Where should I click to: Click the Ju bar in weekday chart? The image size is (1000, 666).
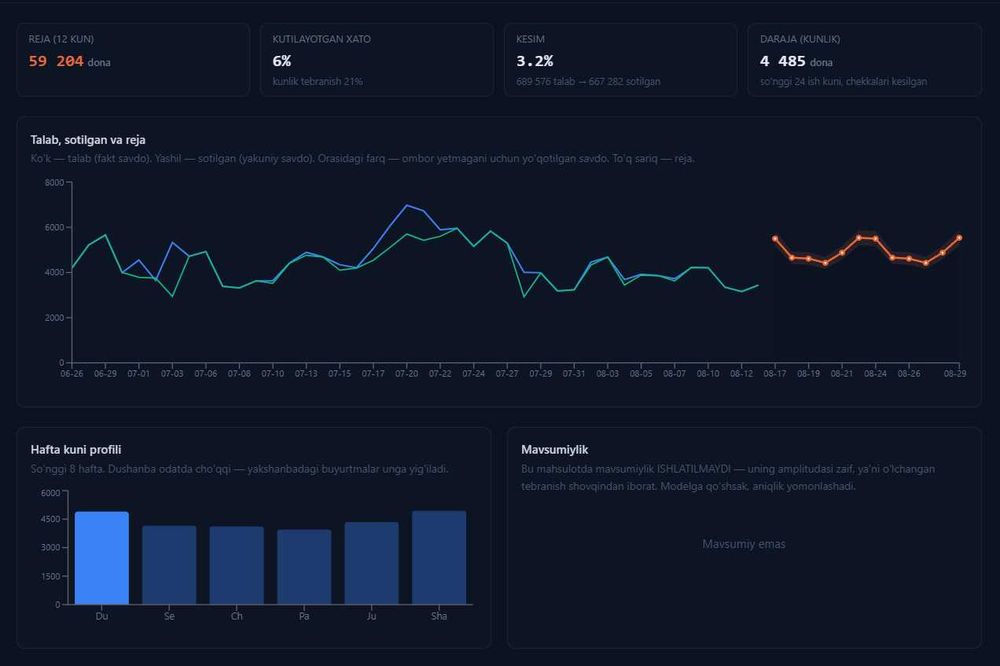pos(372,563)
